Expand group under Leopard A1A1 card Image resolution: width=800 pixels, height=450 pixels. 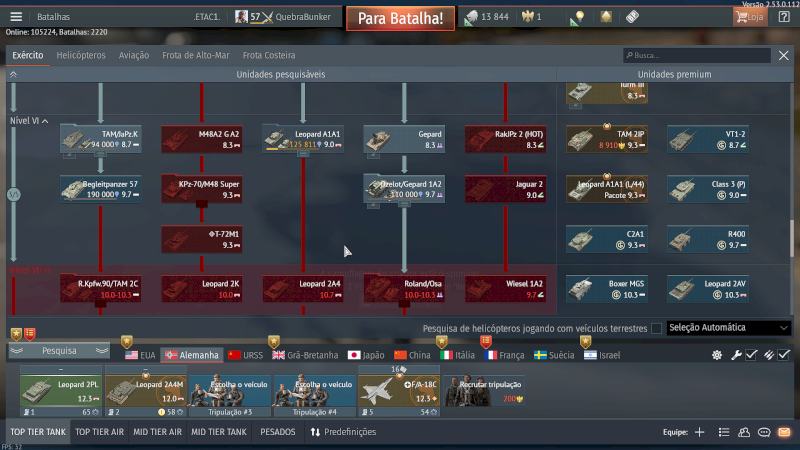click(303, 154)
